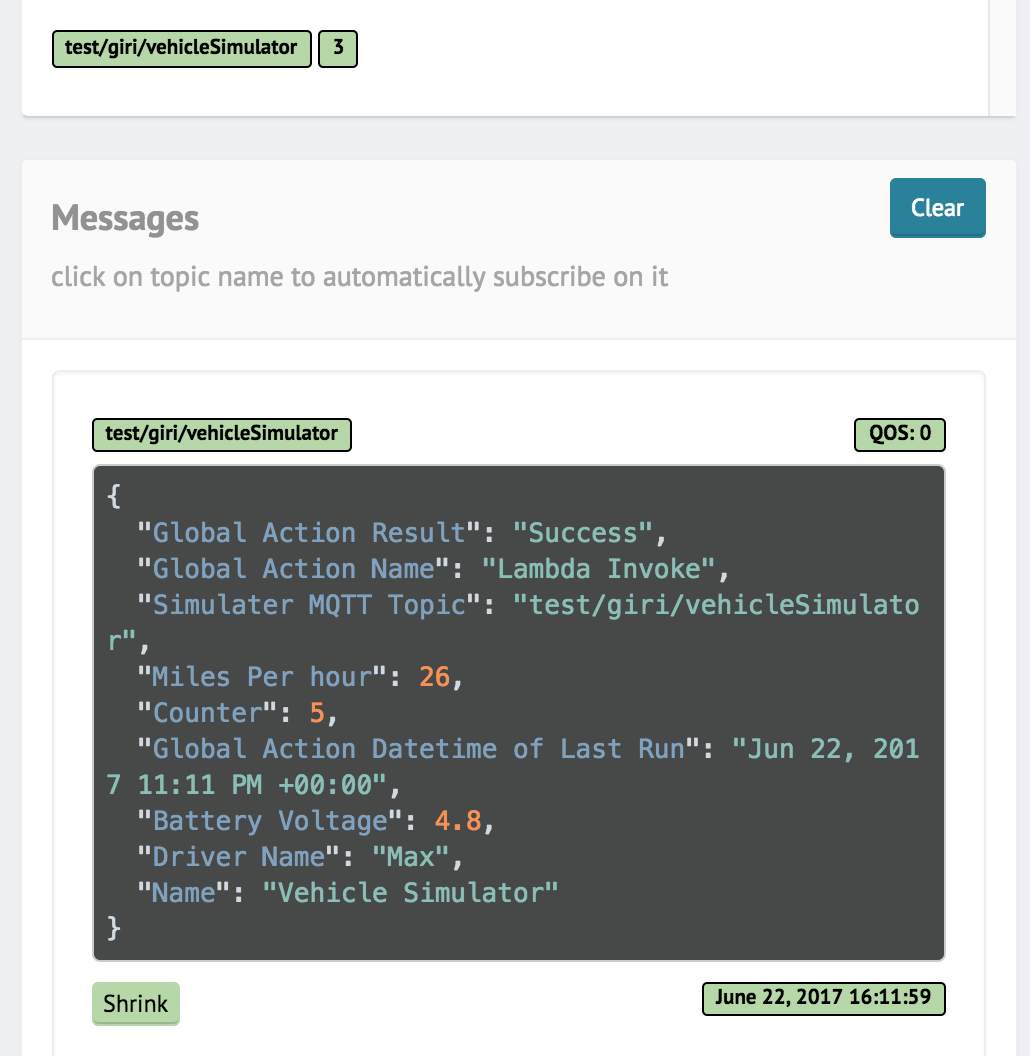Click the "Global Action Datetime of Last Run" key
The image size is (1030, 1056).
tap(418, 749)
